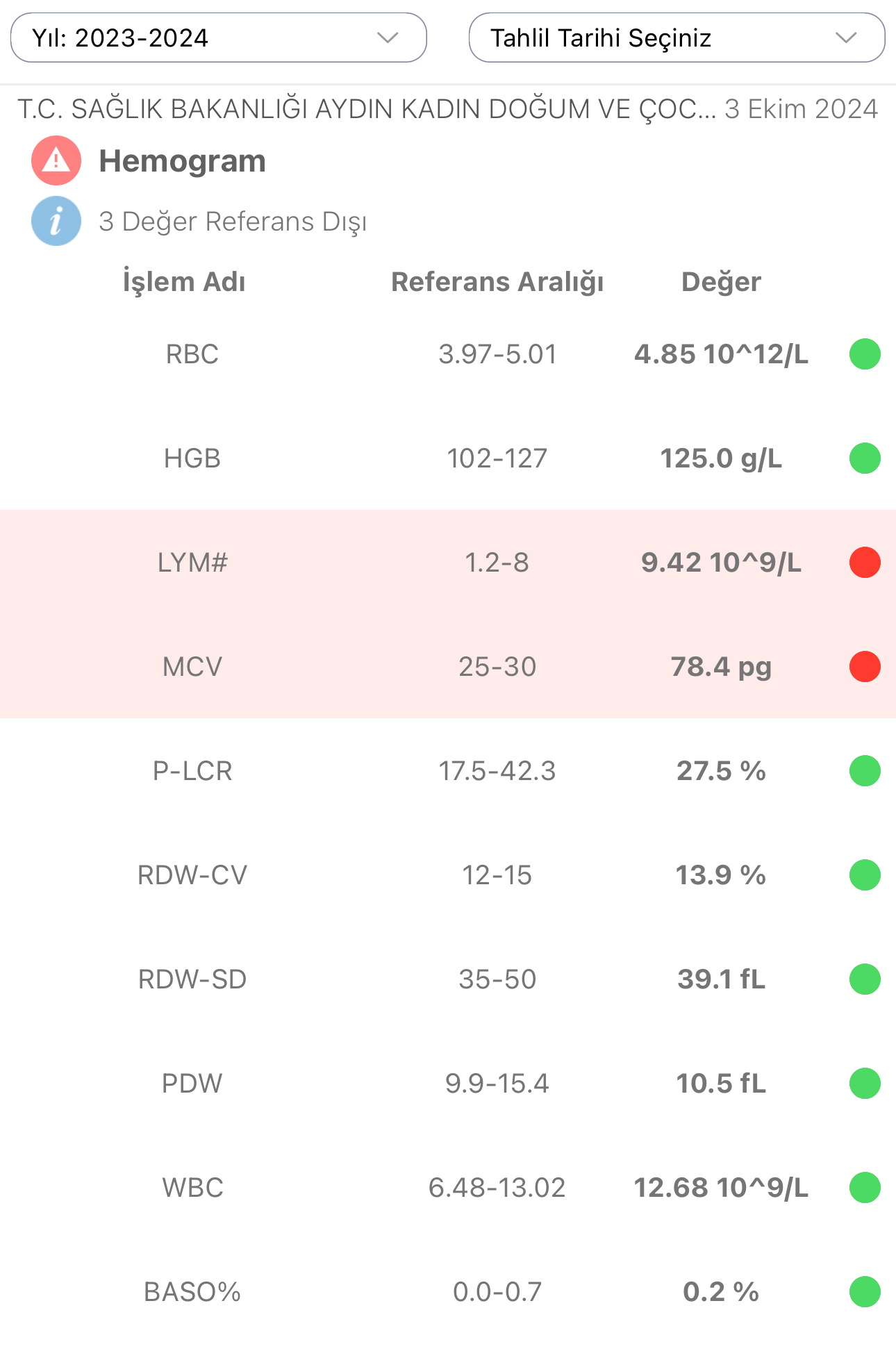Tap the green status dot for PDW
This screenshot has width=896, height=1367.
coord(865,1084)
